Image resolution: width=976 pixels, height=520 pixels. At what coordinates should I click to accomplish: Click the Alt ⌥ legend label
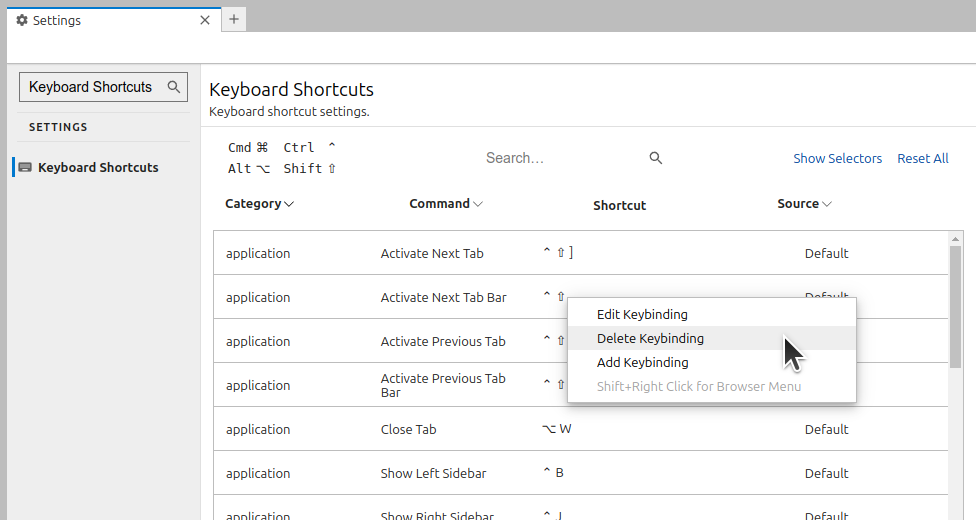click(248, 169)
